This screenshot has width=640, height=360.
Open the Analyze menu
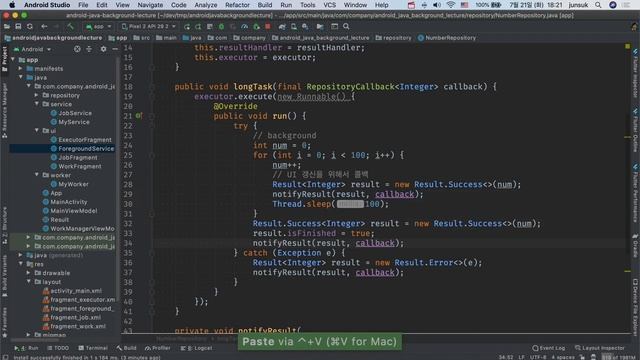pyautogui.click(x=206, y=5)
